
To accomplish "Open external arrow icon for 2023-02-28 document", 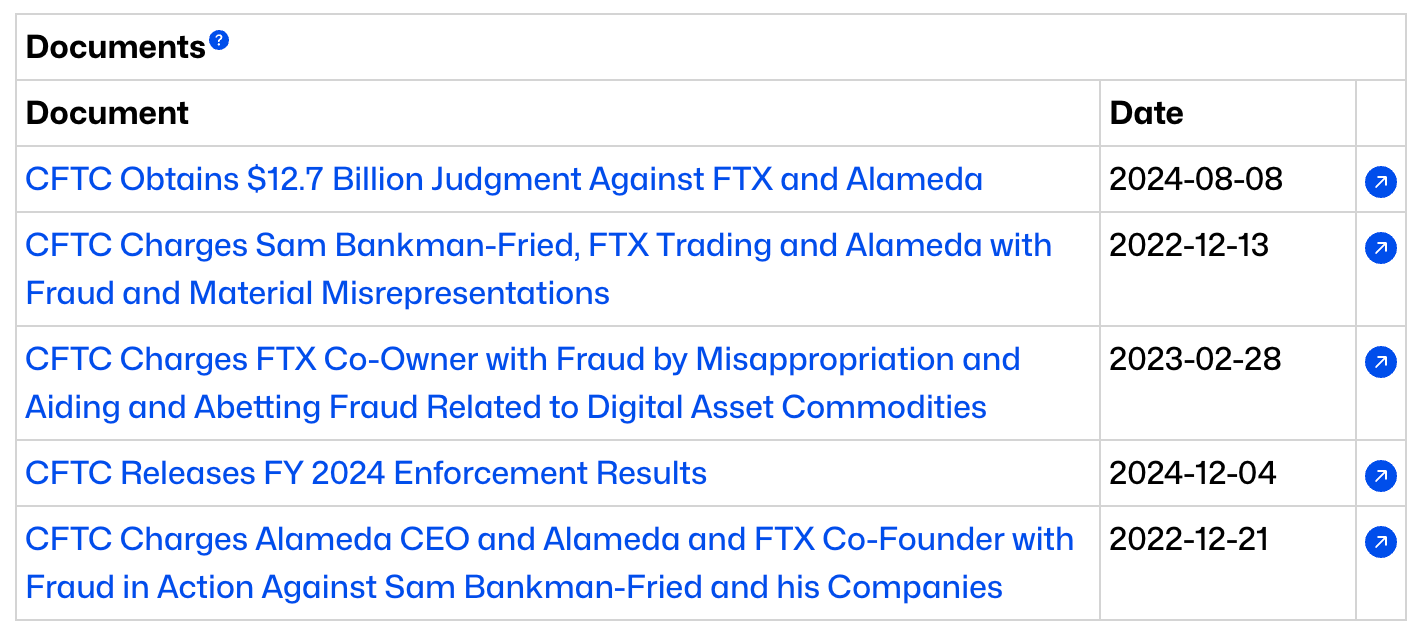I will pos(1380,361).
